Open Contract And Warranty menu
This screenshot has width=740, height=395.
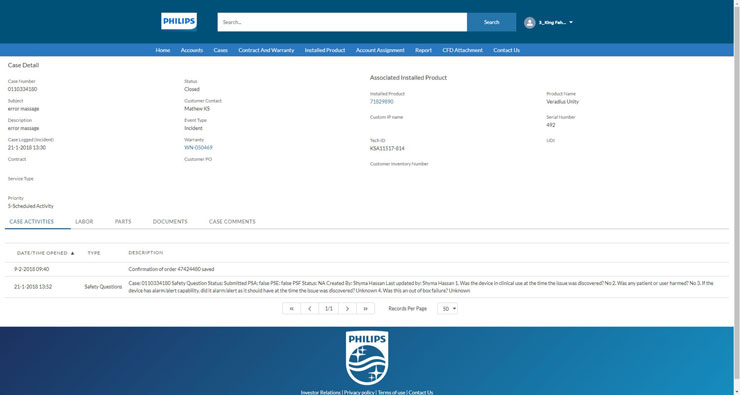[266, 50]
